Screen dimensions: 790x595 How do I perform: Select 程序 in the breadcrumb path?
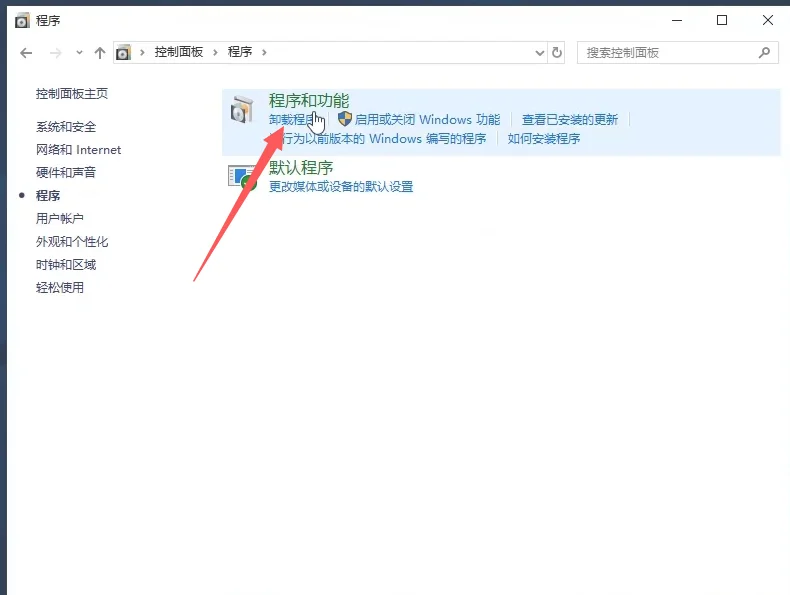click(240, 52)
